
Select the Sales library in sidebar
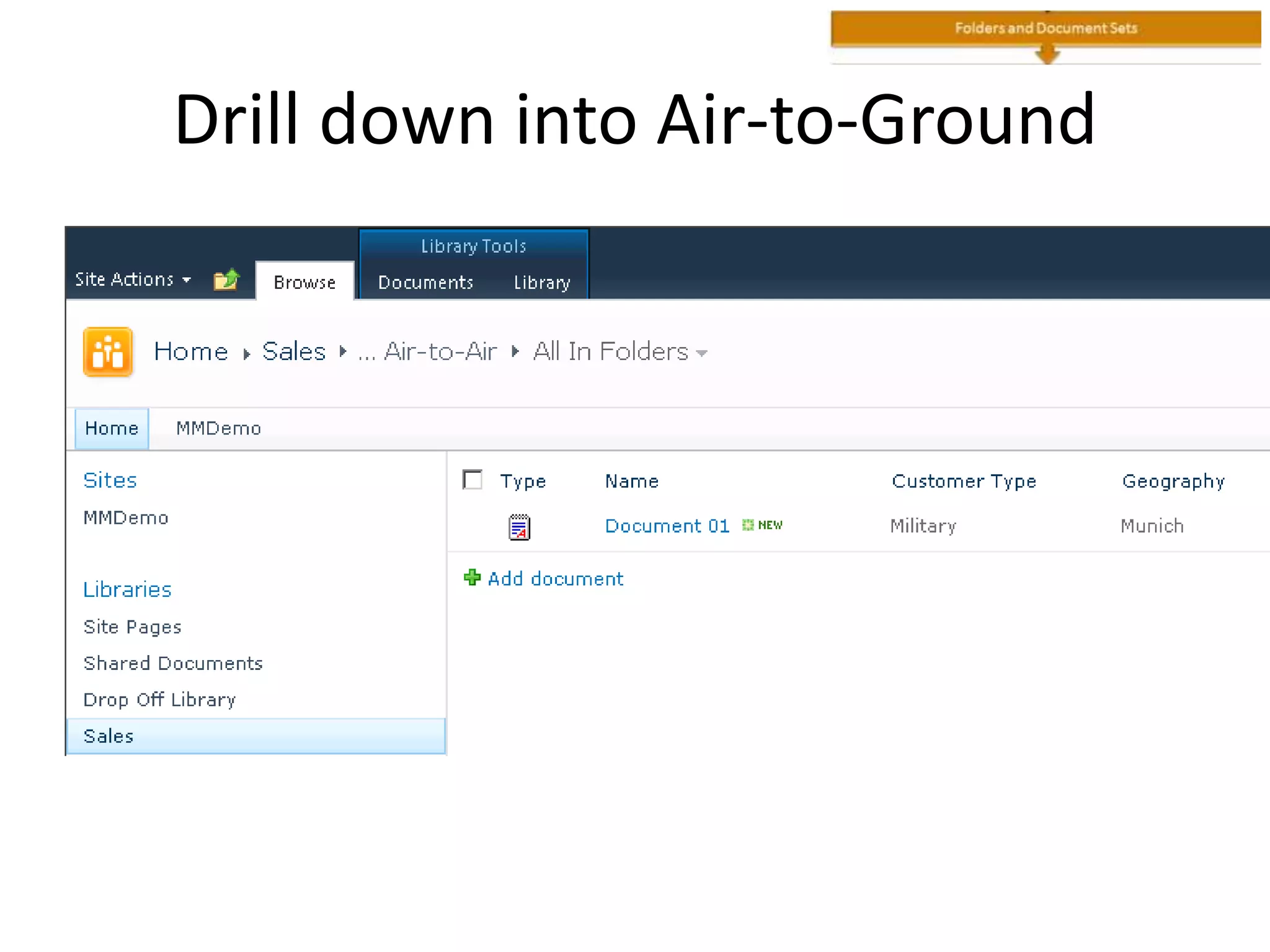coord(255,736)
